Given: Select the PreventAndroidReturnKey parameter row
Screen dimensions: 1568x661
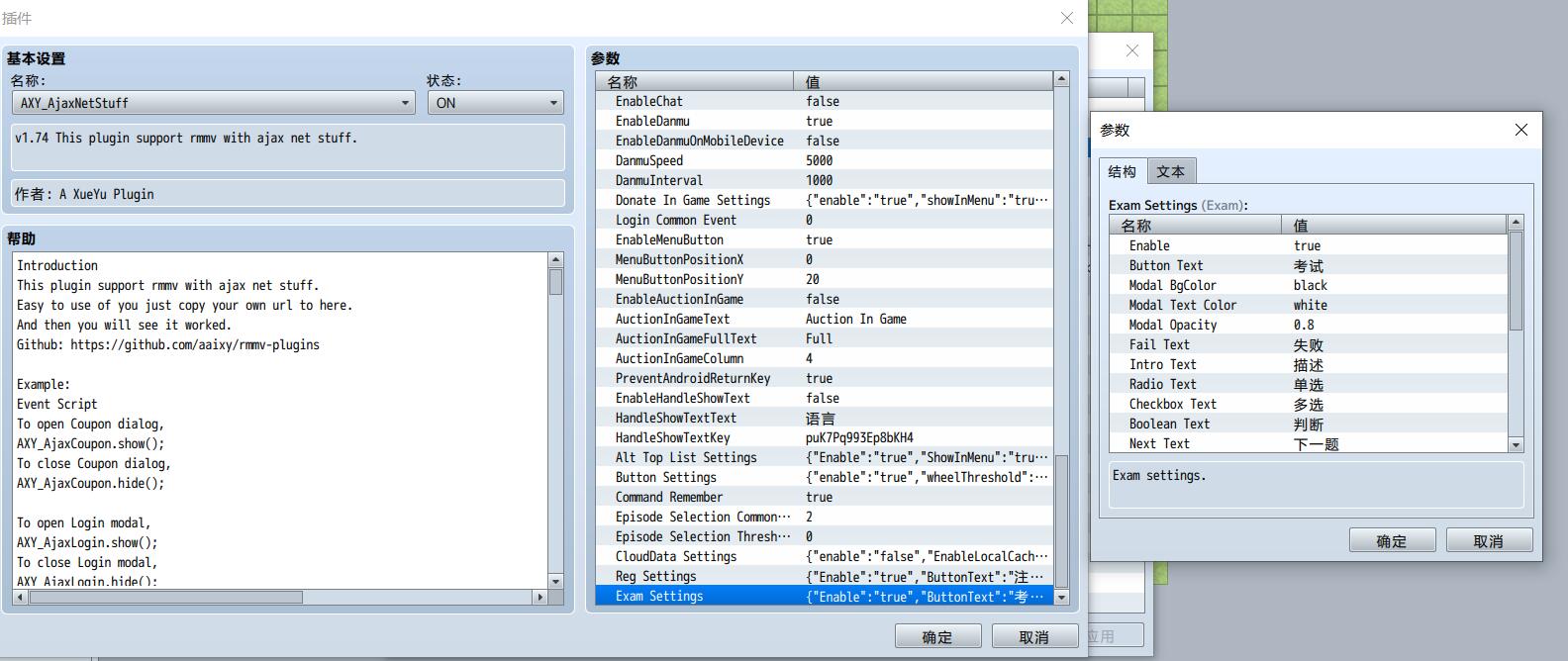Looking at the screenshot, I should (825, 378).
